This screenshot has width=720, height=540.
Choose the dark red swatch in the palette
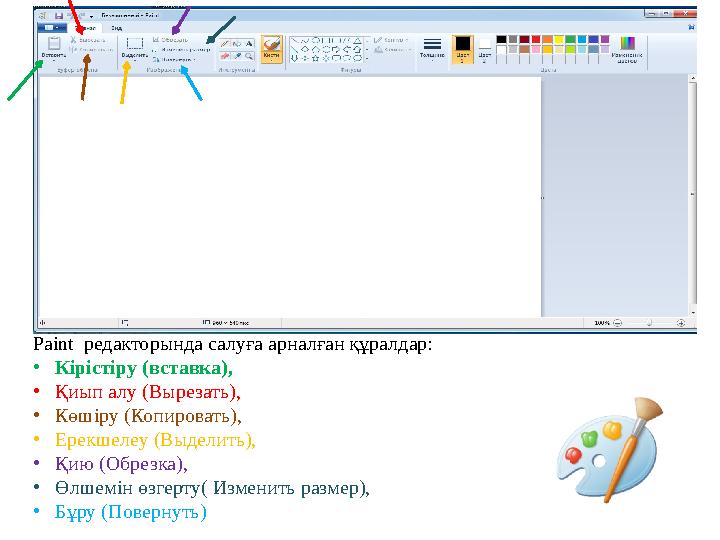click(x=524, y=39)
